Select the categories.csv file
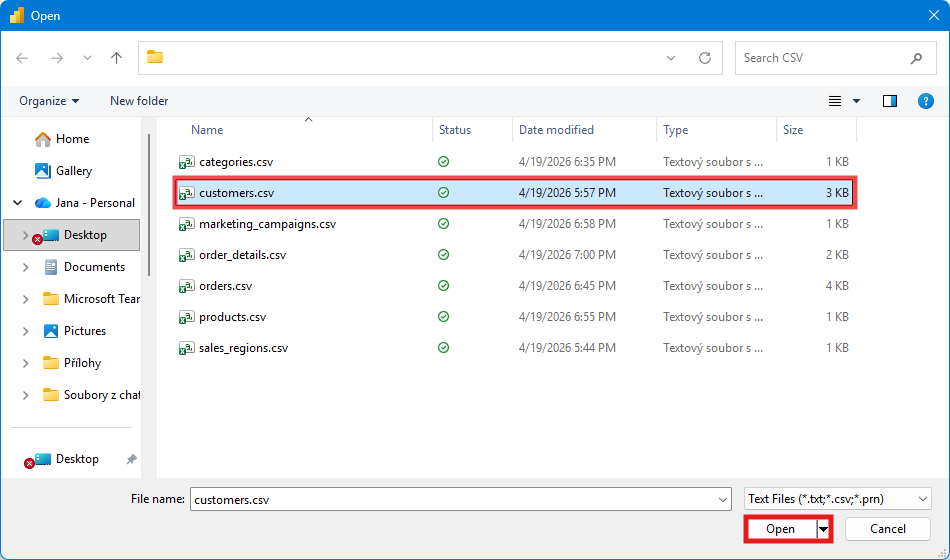Screen dimensions: 950x560 click(514, 162)
